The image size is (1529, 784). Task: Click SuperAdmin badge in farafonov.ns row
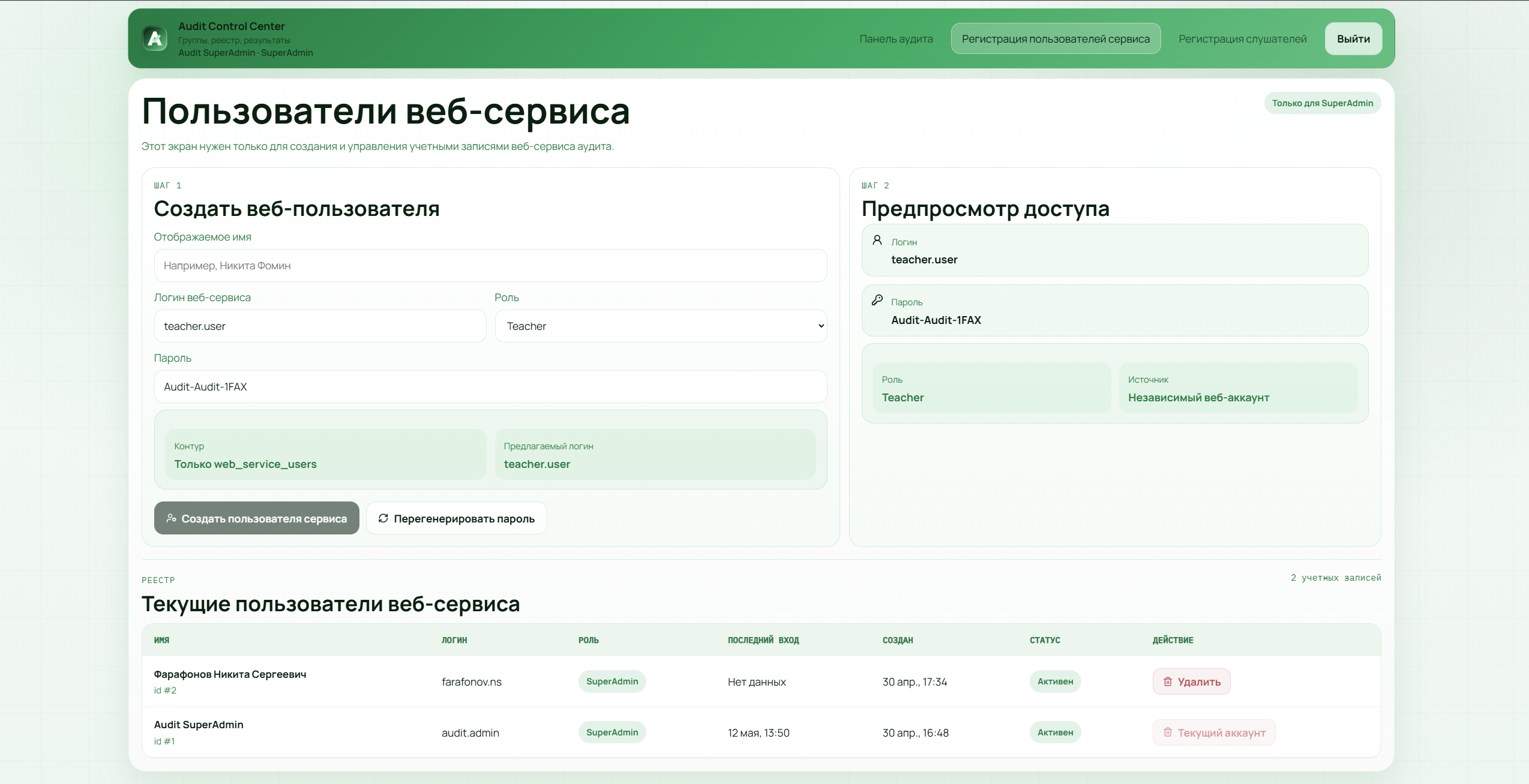click(x=612, y=681)
